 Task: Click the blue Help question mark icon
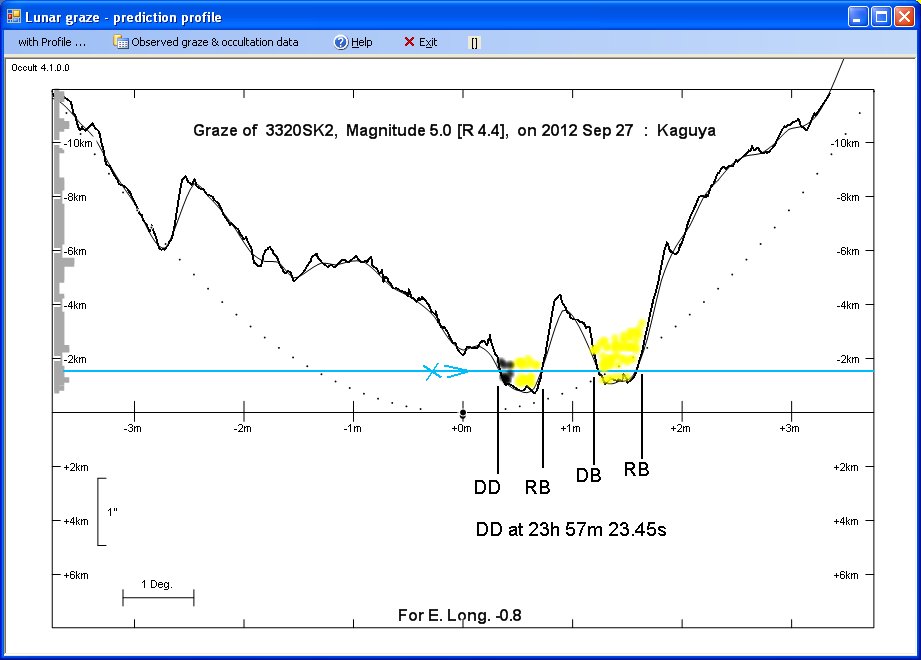point(340,42)
